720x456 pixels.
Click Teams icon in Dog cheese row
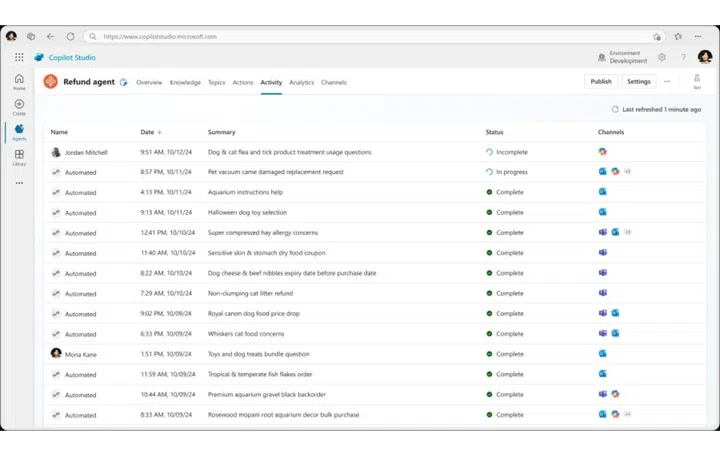tap(602, 273)
